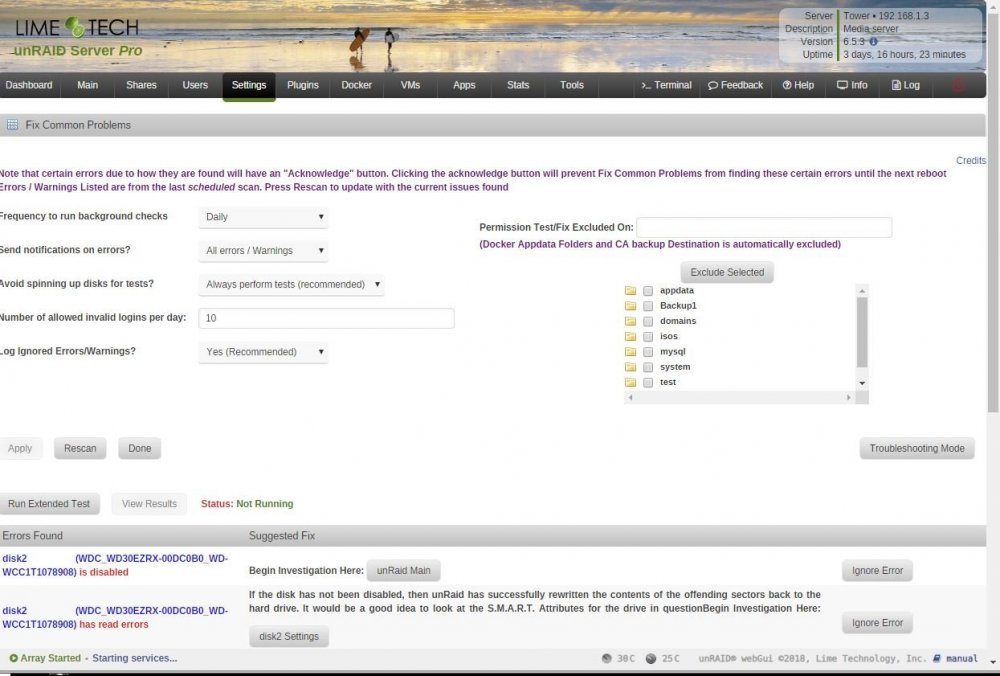Open the manual book icon in footer
This screenshot has width=1000, height=676.
pos(937,659)
